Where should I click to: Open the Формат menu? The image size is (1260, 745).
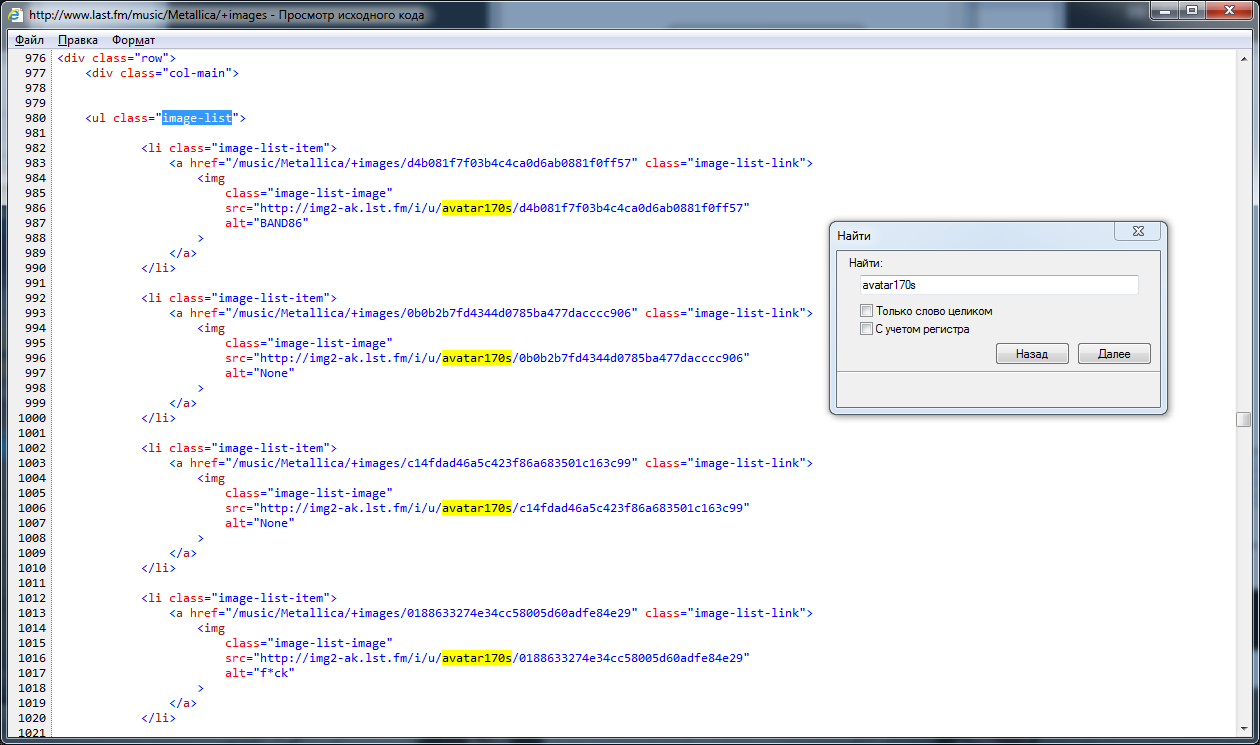click(133, 40)
